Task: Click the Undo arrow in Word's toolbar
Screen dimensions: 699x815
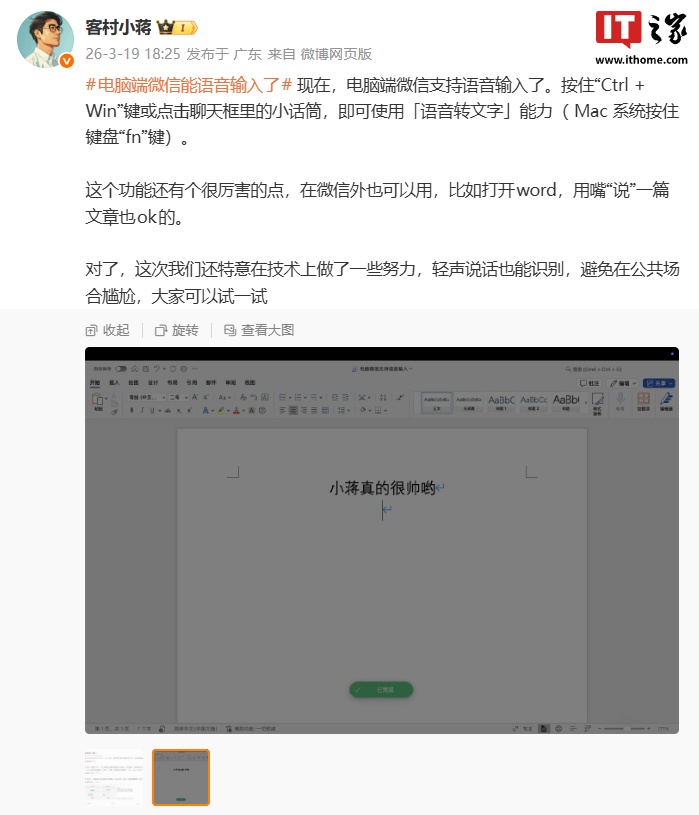Action: 157,369
